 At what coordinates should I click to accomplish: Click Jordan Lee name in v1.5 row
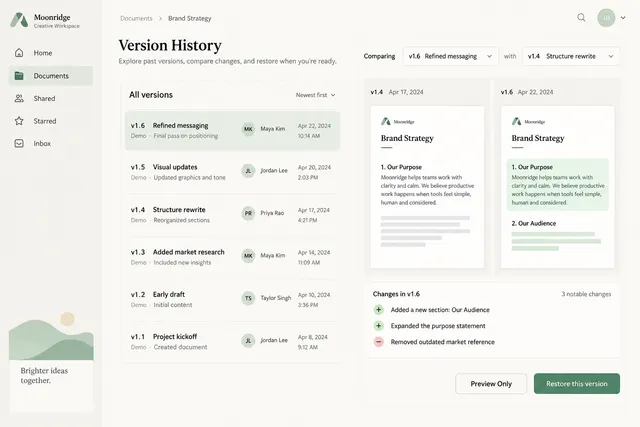(x=274, y=171)
